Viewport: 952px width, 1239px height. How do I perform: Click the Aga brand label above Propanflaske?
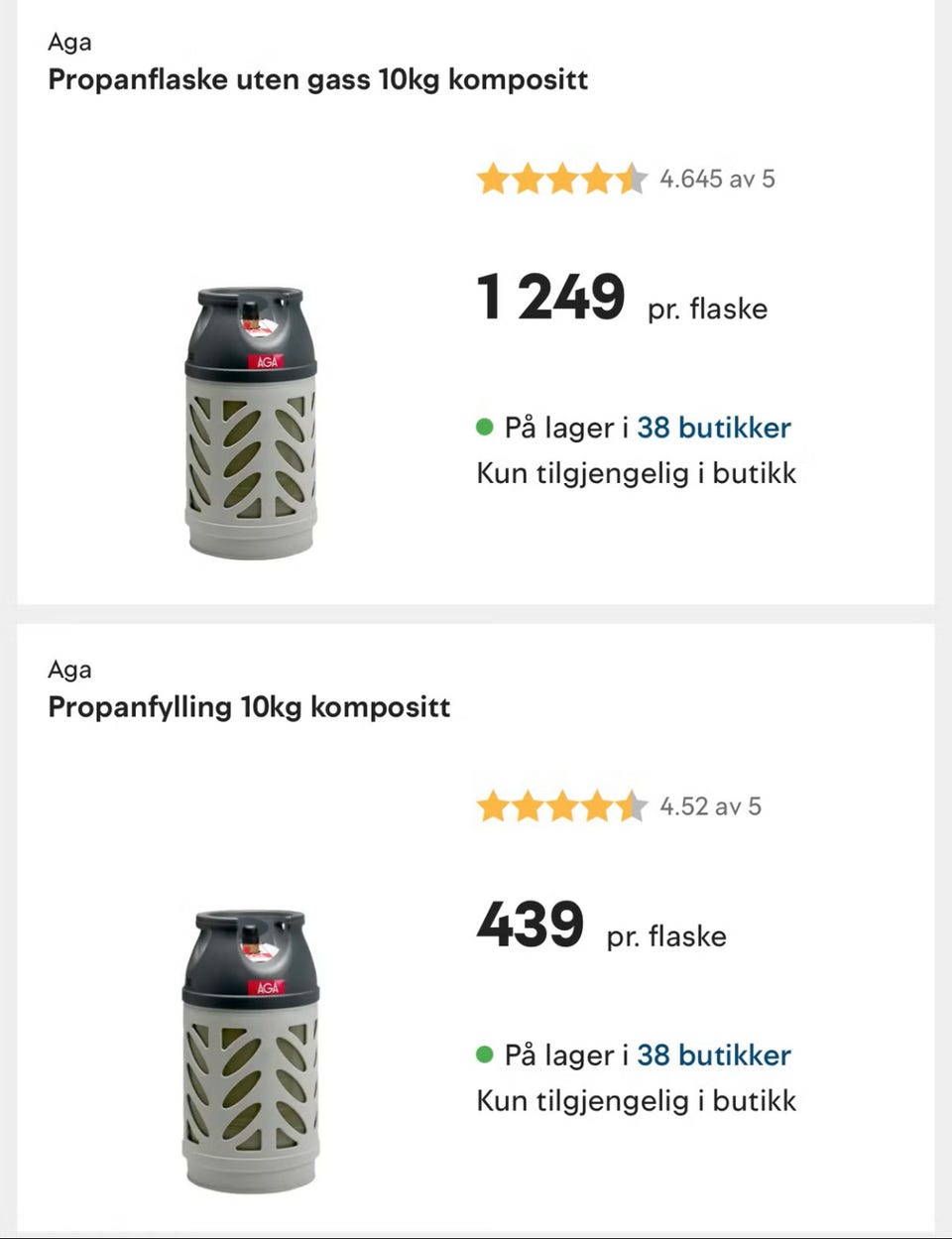69,42
